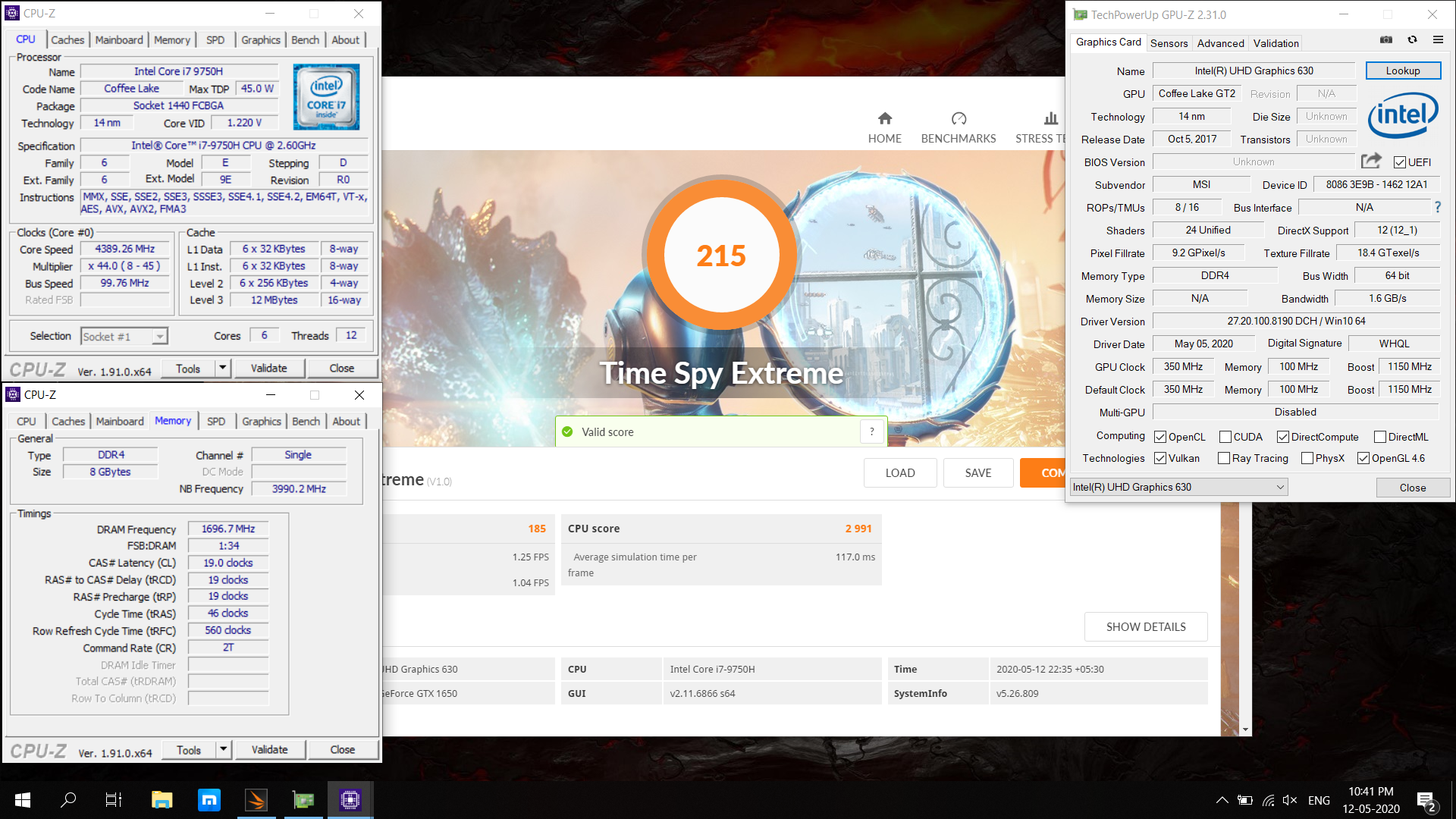The image size is (1456, 819).
Task: Toggle the DirectML checkbox
Action: (1380, 437)
